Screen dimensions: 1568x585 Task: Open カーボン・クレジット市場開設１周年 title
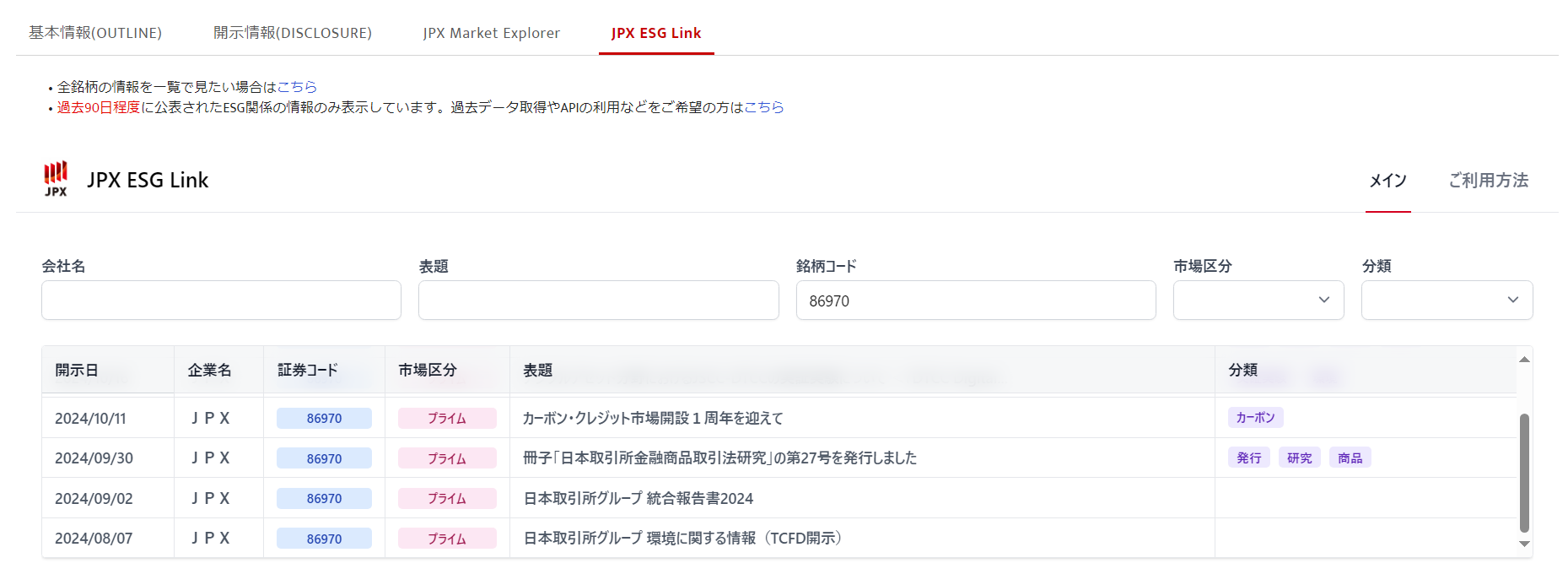[x=653, y=419]
